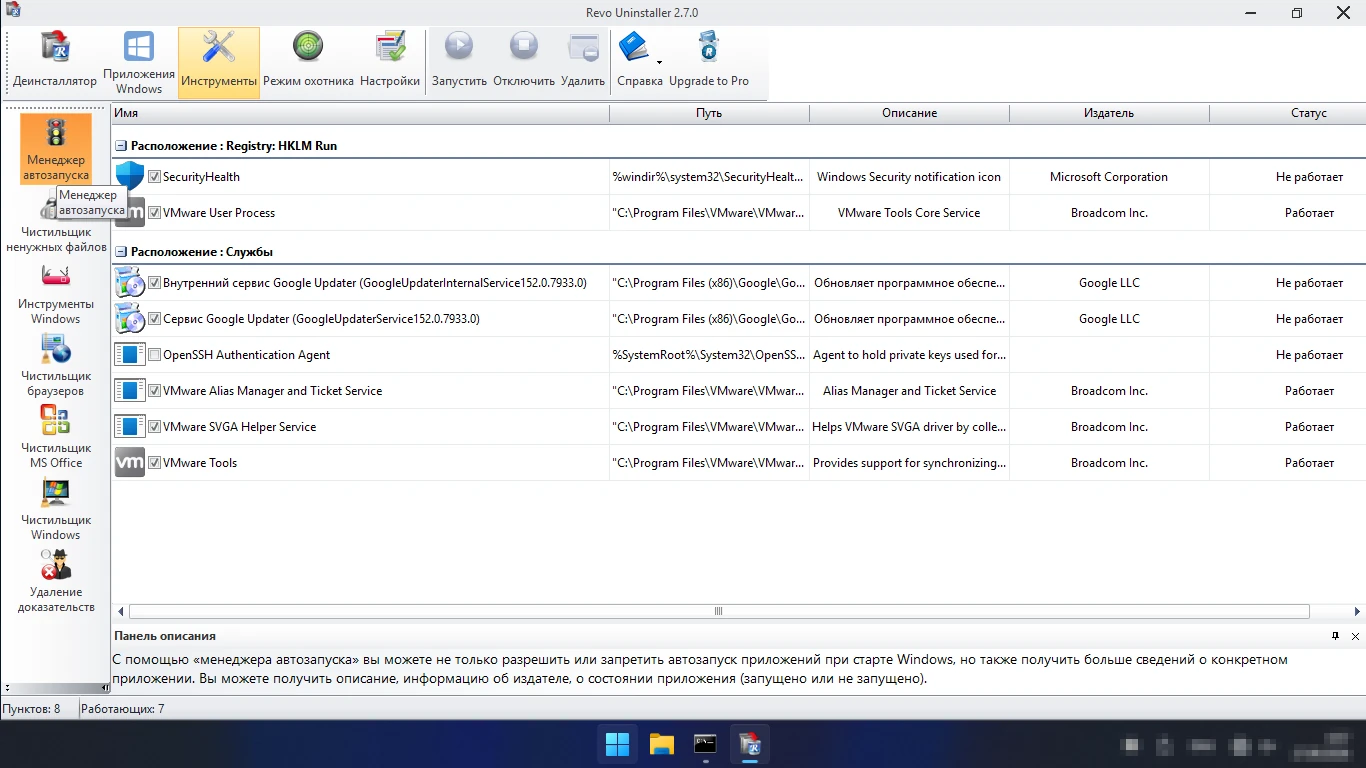Activate Режим охотника mode

[308, 62]
